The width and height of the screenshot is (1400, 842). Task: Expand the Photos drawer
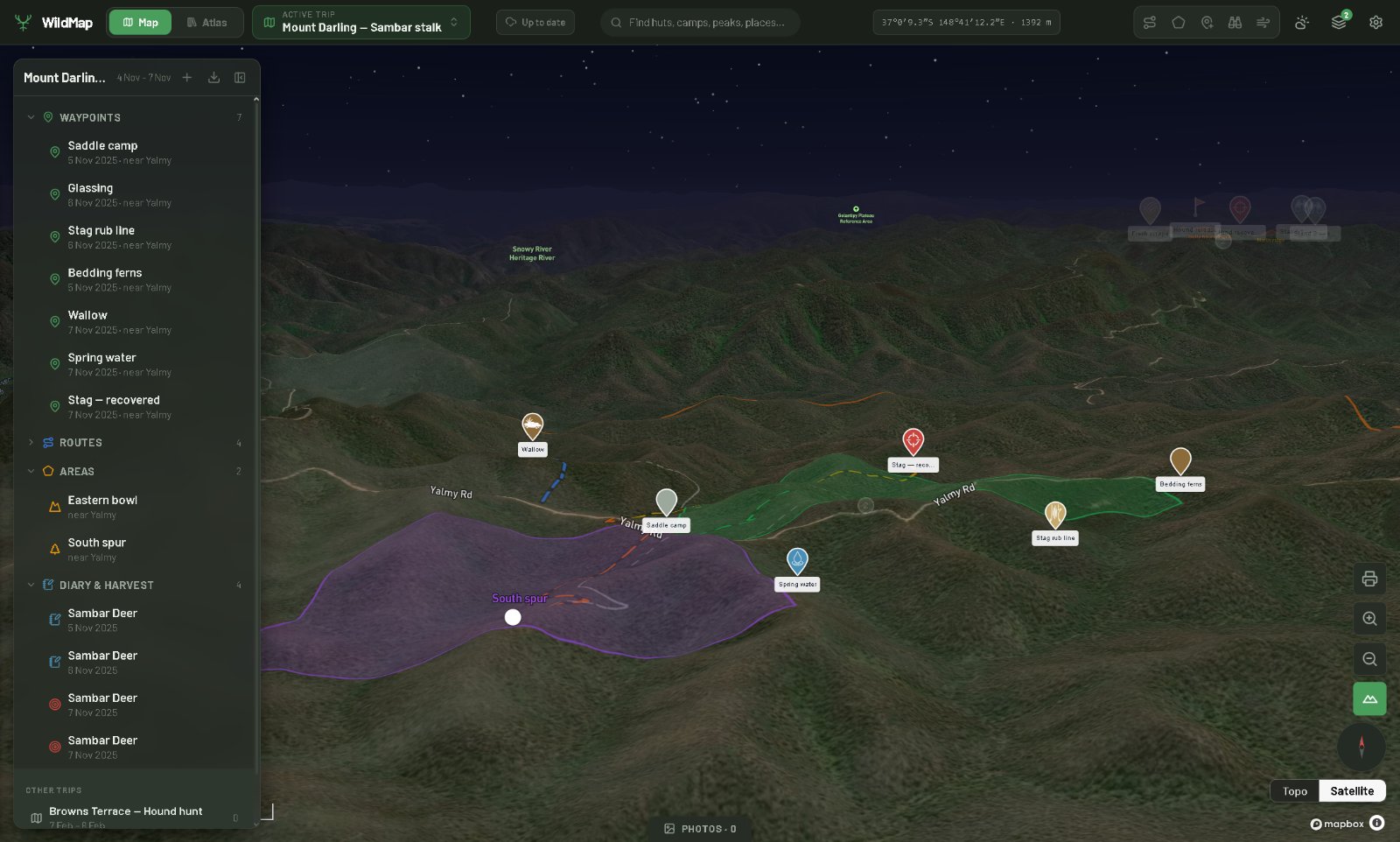click(x=700, y=829)
